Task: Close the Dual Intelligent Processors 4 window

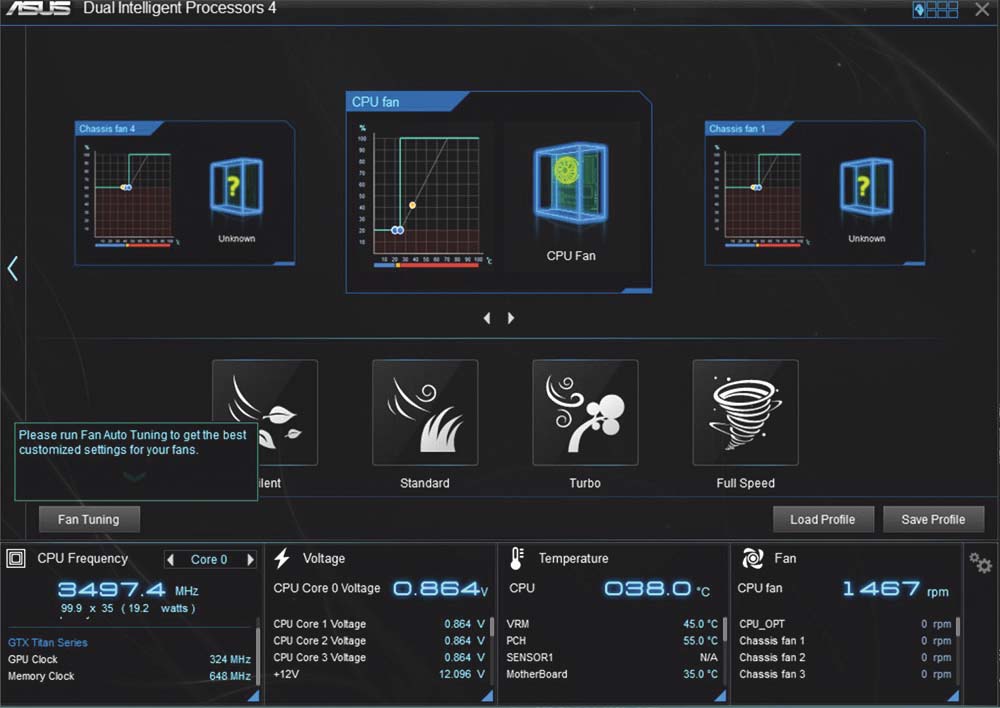Action: click(x=982, y=9)
